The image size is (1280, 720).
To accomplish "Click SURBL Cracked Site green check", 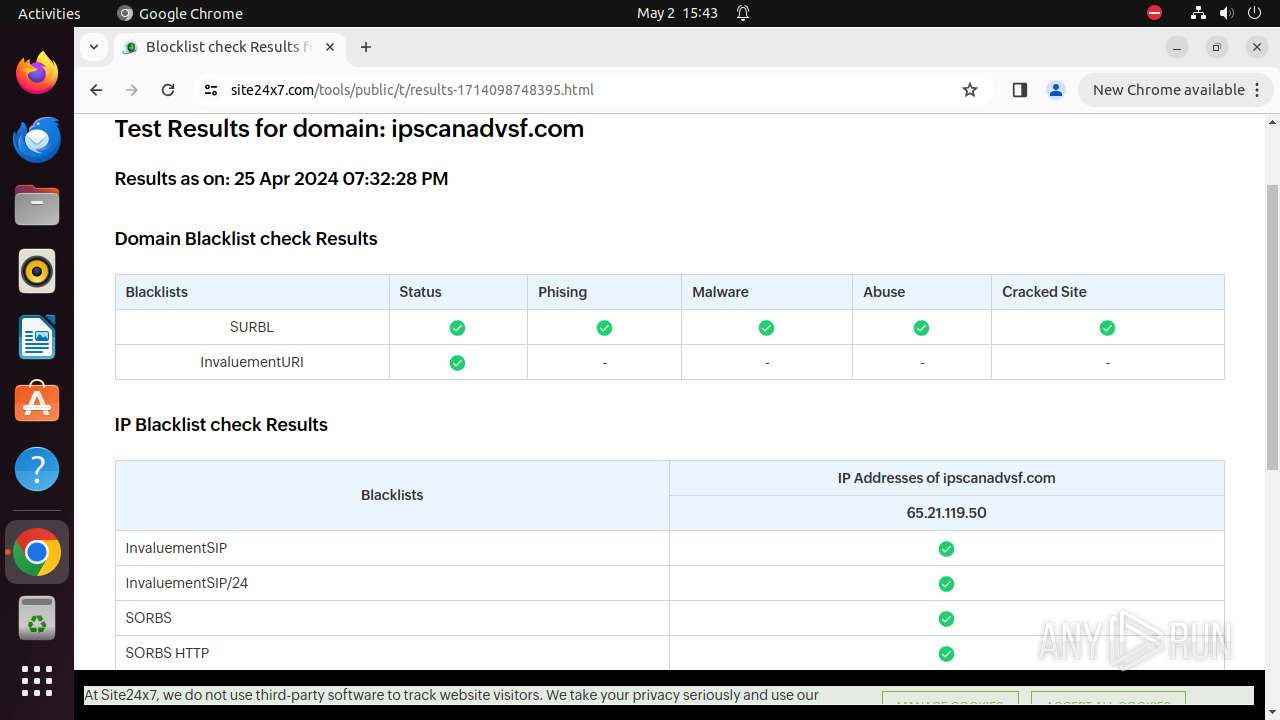I will [1107, 328].
